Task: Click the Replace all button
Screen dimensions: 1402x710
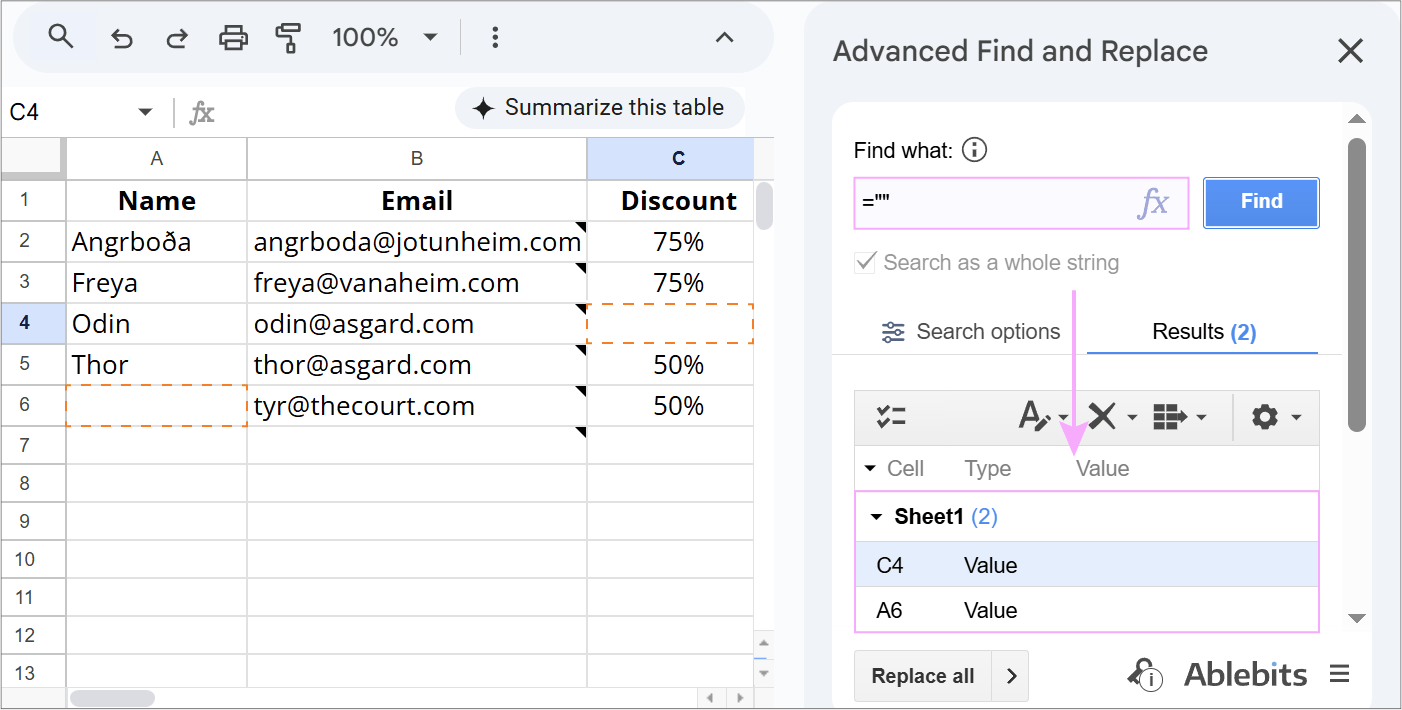Action: click(x=922, y=676)
